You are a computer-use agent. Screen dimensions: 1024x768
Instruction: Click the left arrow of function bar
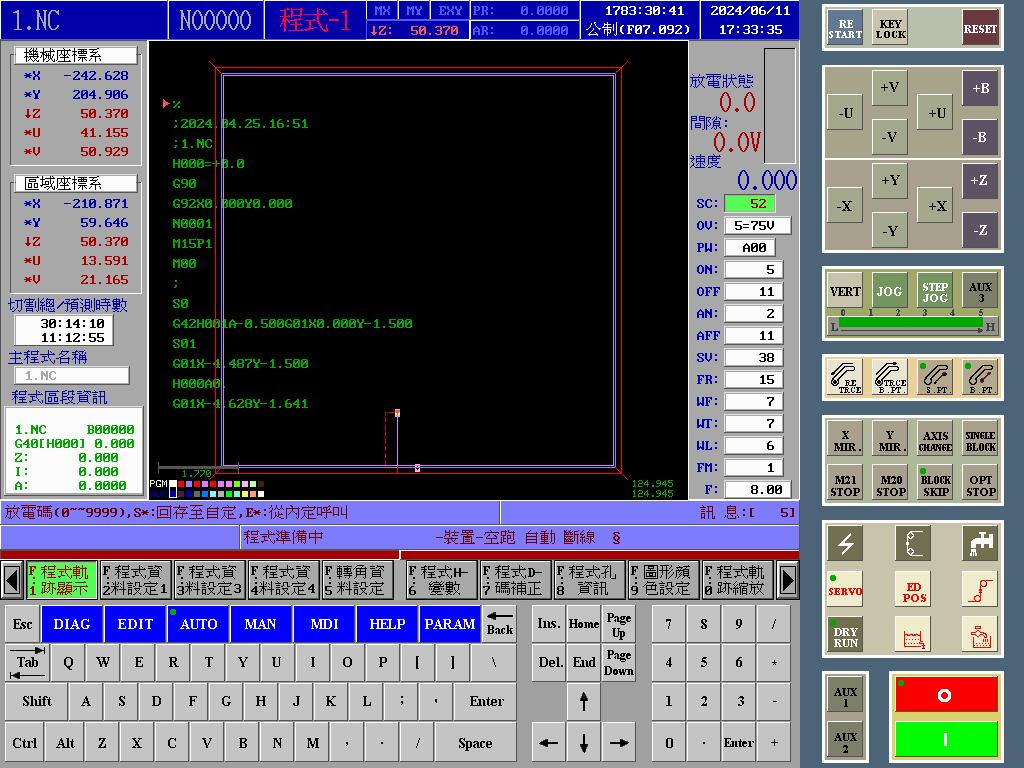12,580
